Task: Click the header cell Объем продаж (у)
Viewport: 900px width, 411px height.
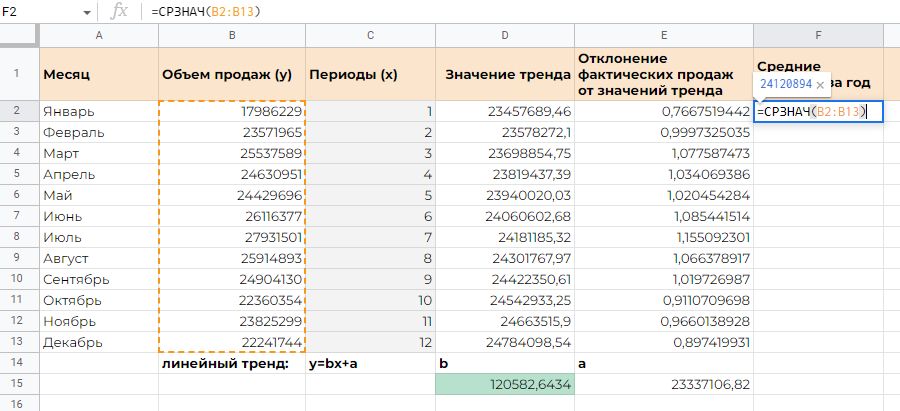Action: point(232,74)
